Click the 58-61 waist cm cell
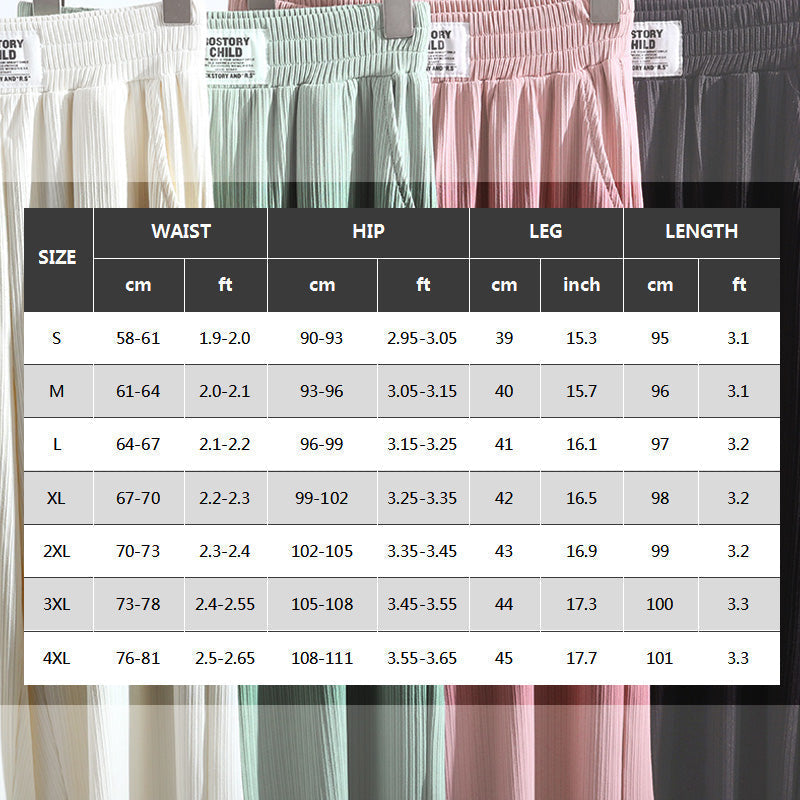 point(138,338)
